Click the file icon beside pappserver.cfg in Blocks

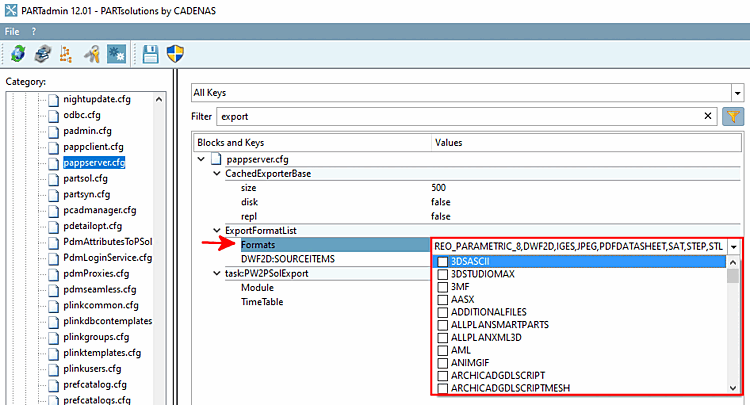click(216, 159)
